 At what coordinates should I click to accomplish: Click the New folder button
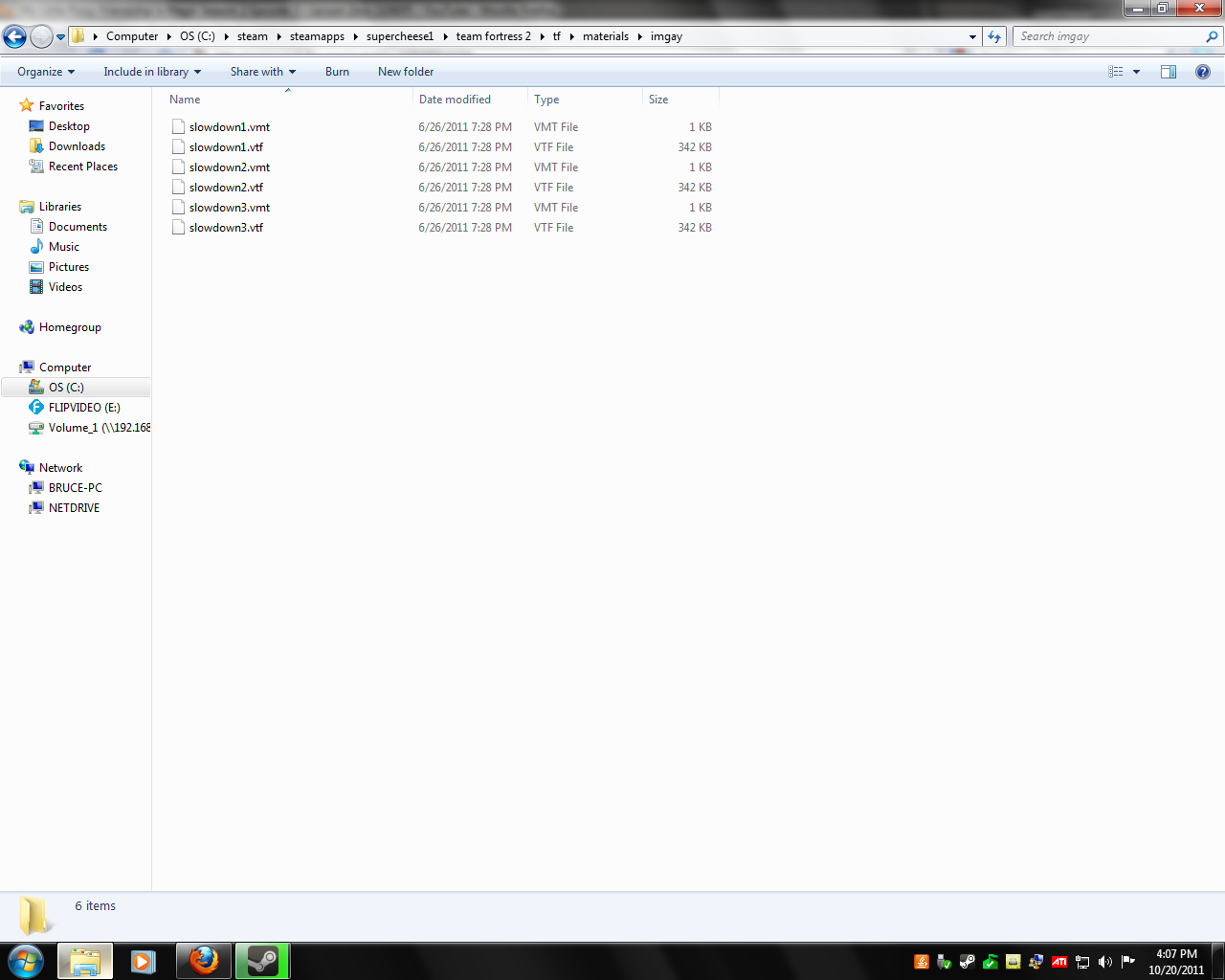(x=405, y=72)
